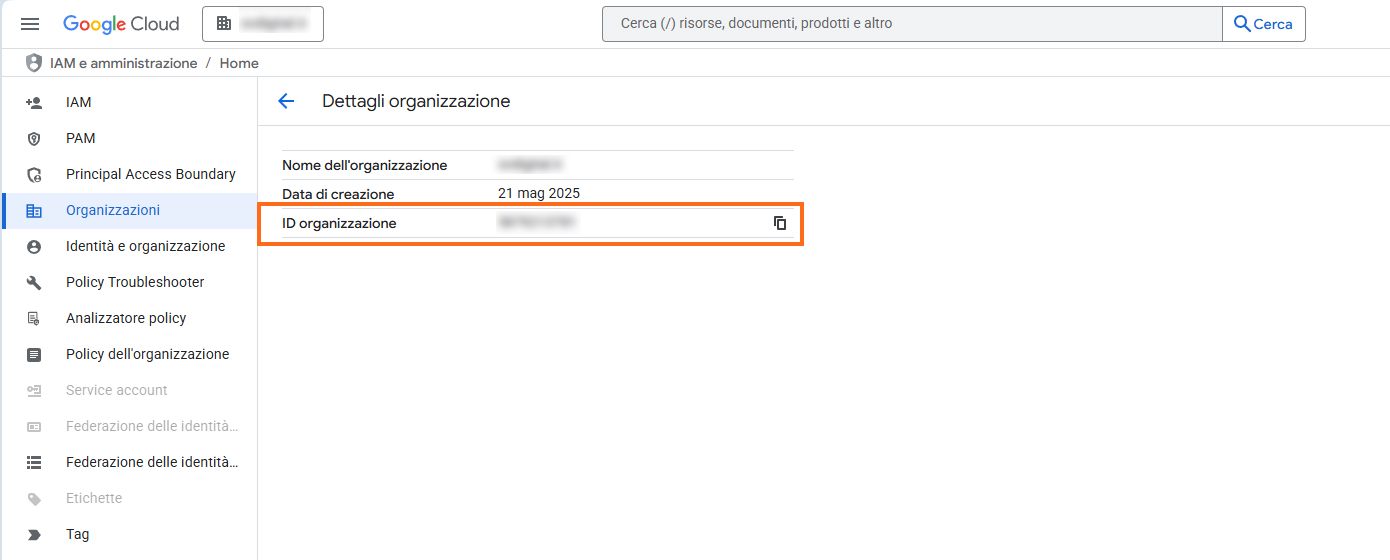This screenshot has height=560, width=1390.
Task: Go back using the left arrow
Action: (x=286, y=101)
